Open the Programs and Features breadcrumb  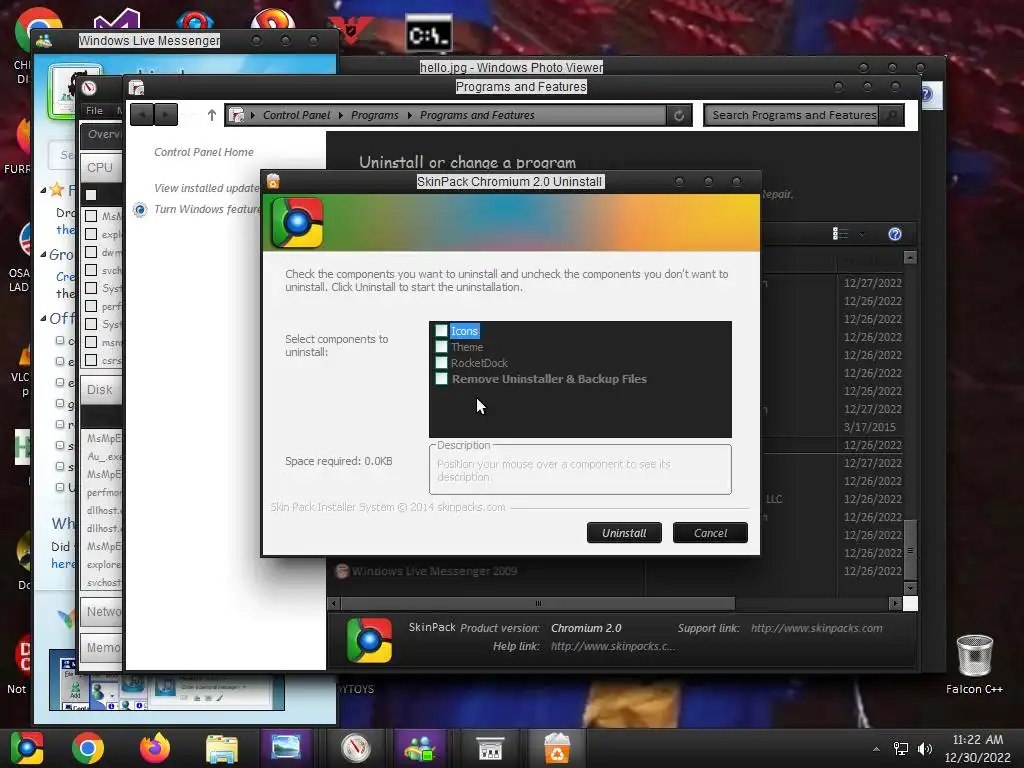[x=477, y=115]
